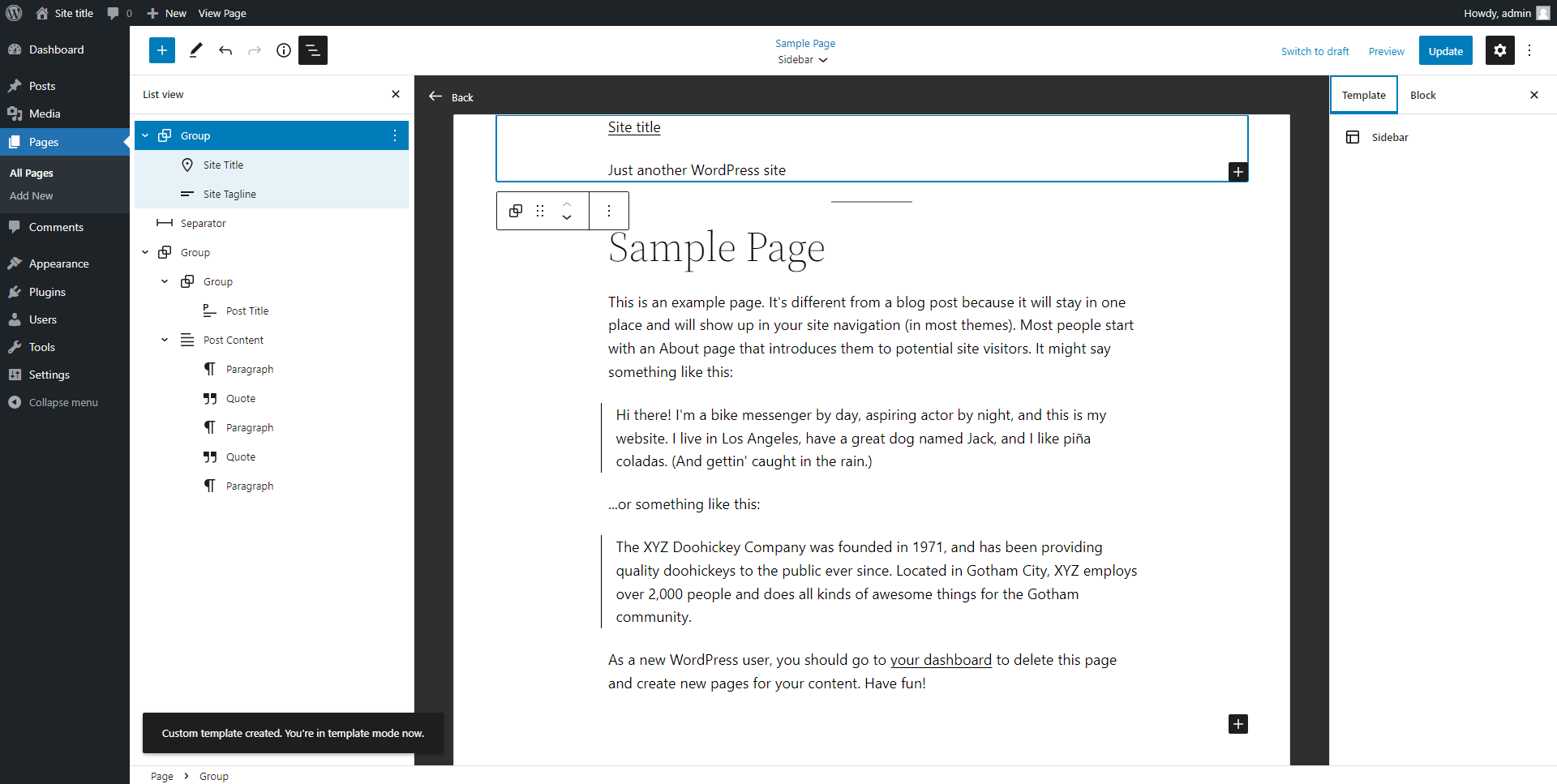This screenshot has height=784, width=1557.
Task: Open block toolbar options menu
Action: pos(609,211)
